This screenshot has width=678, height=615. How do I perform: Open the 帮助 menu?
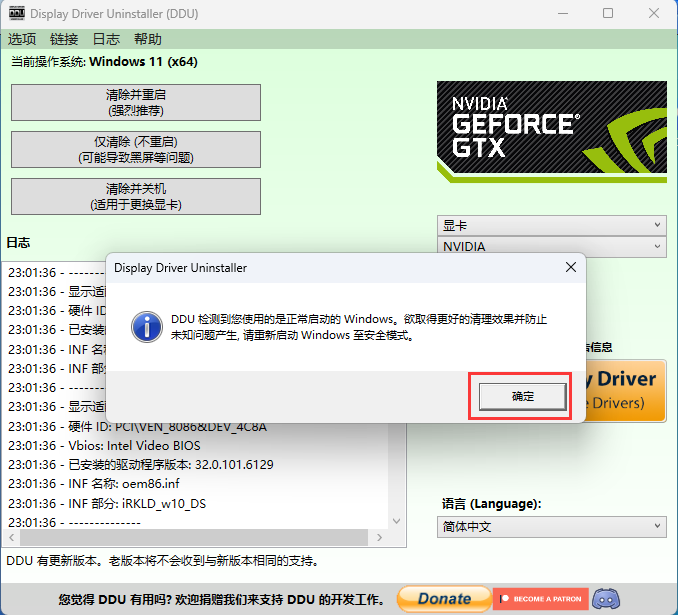tap(147, 39)
